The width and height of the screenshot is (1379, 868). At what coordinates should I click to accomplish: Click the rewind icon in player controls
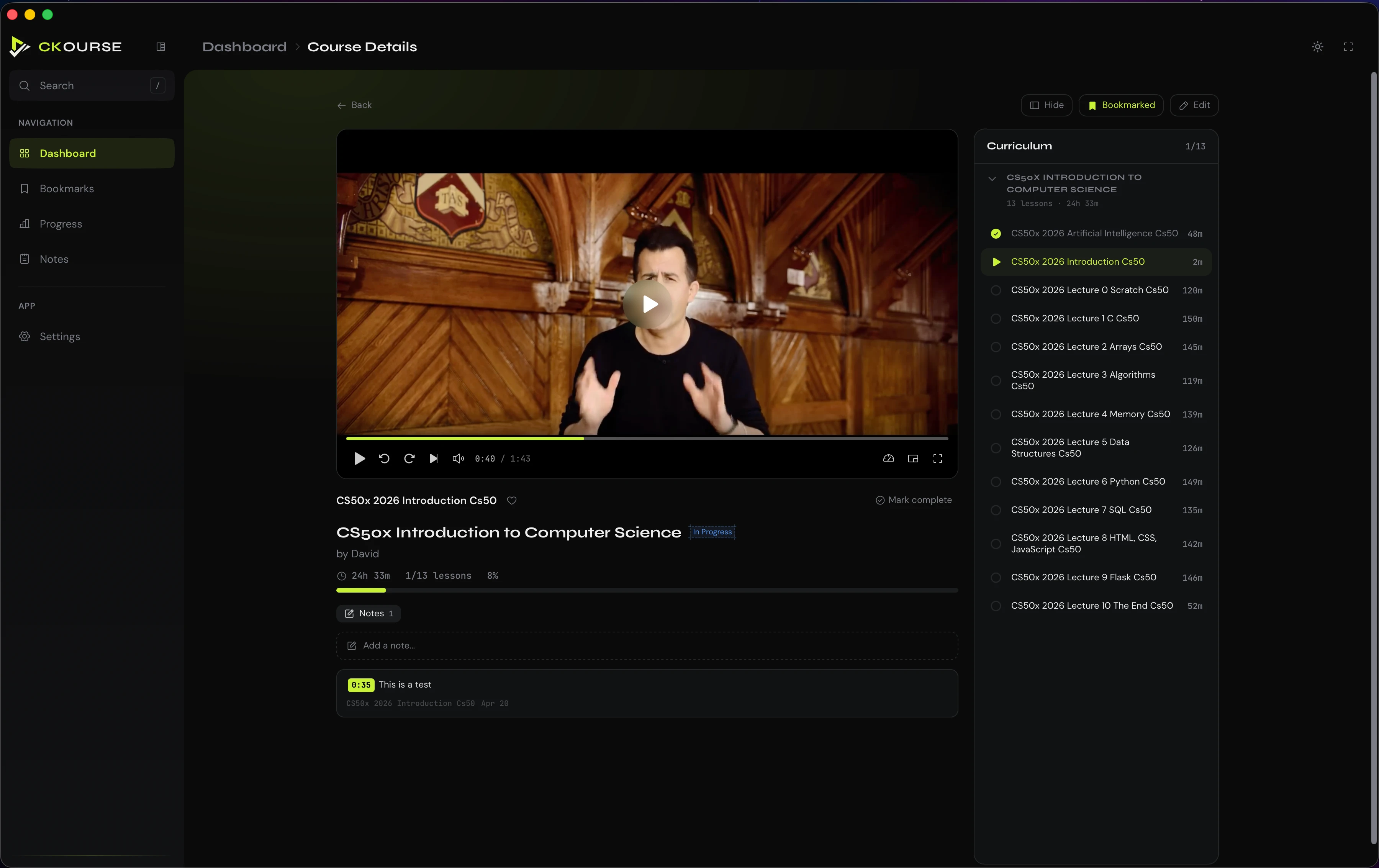pyautogui.click(x=384, y=459)
